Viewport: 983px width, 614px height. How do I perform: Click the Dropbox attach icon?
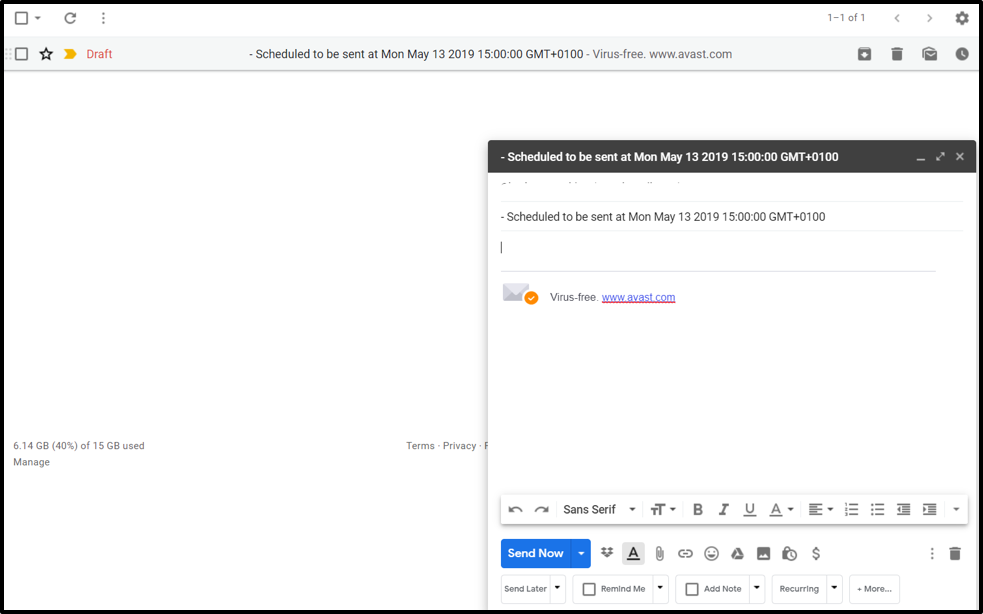pos(607,553)
